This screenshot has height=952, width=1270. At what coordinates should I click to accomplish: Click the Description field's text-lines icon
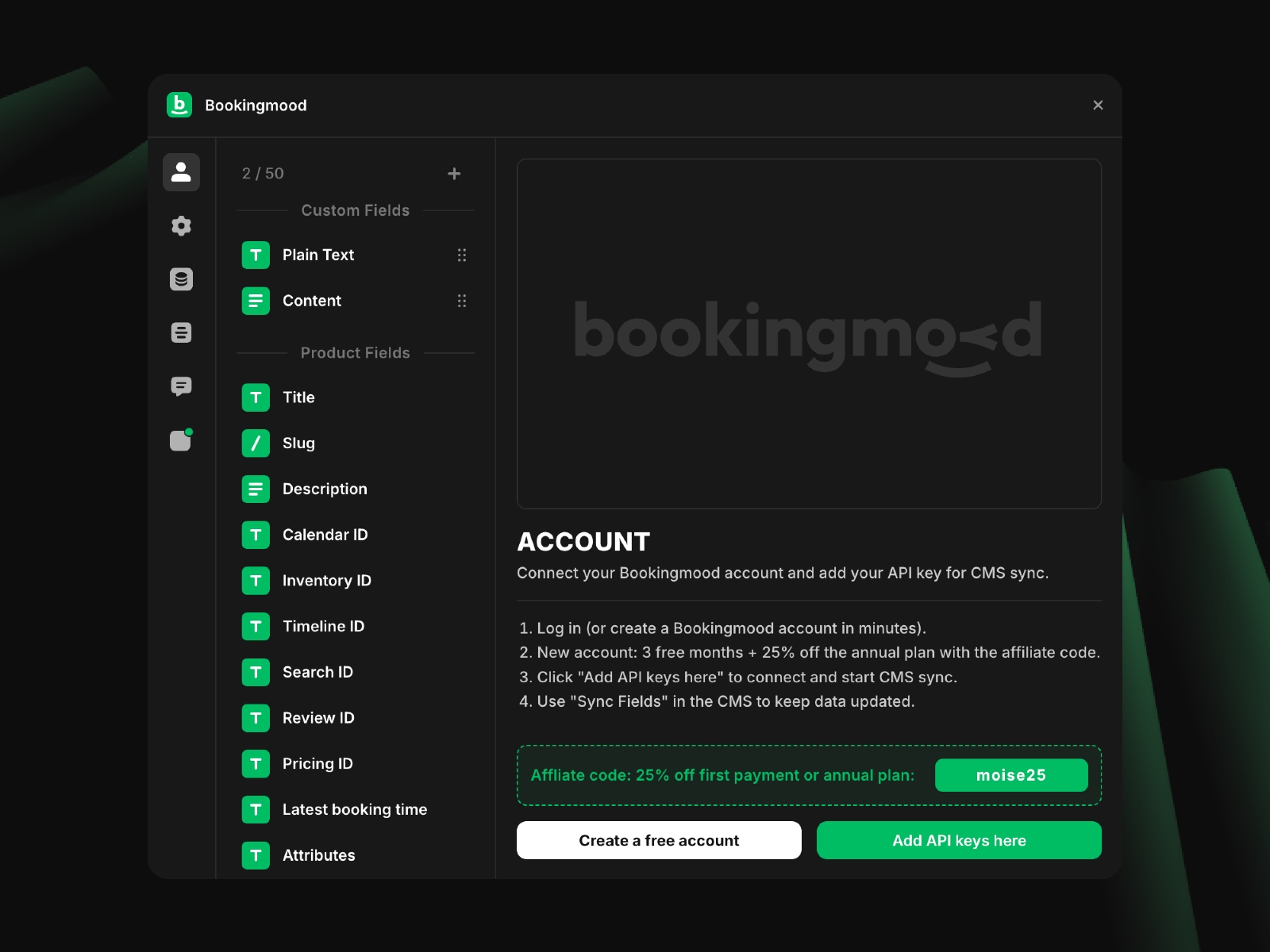click(x=256, y=489)
